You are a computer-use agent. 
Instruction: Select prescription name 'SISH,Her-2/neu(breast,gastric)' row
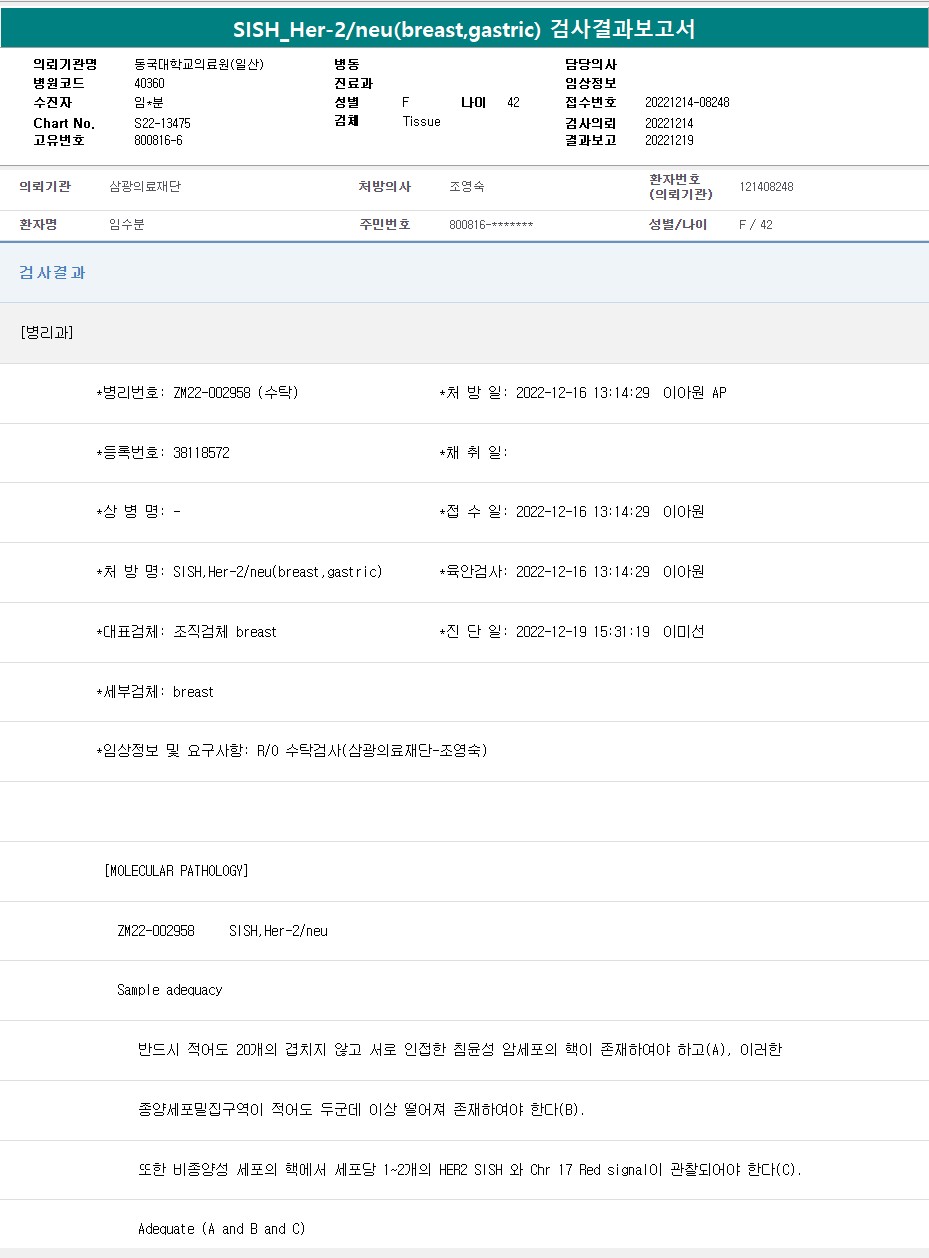(239, 572)
